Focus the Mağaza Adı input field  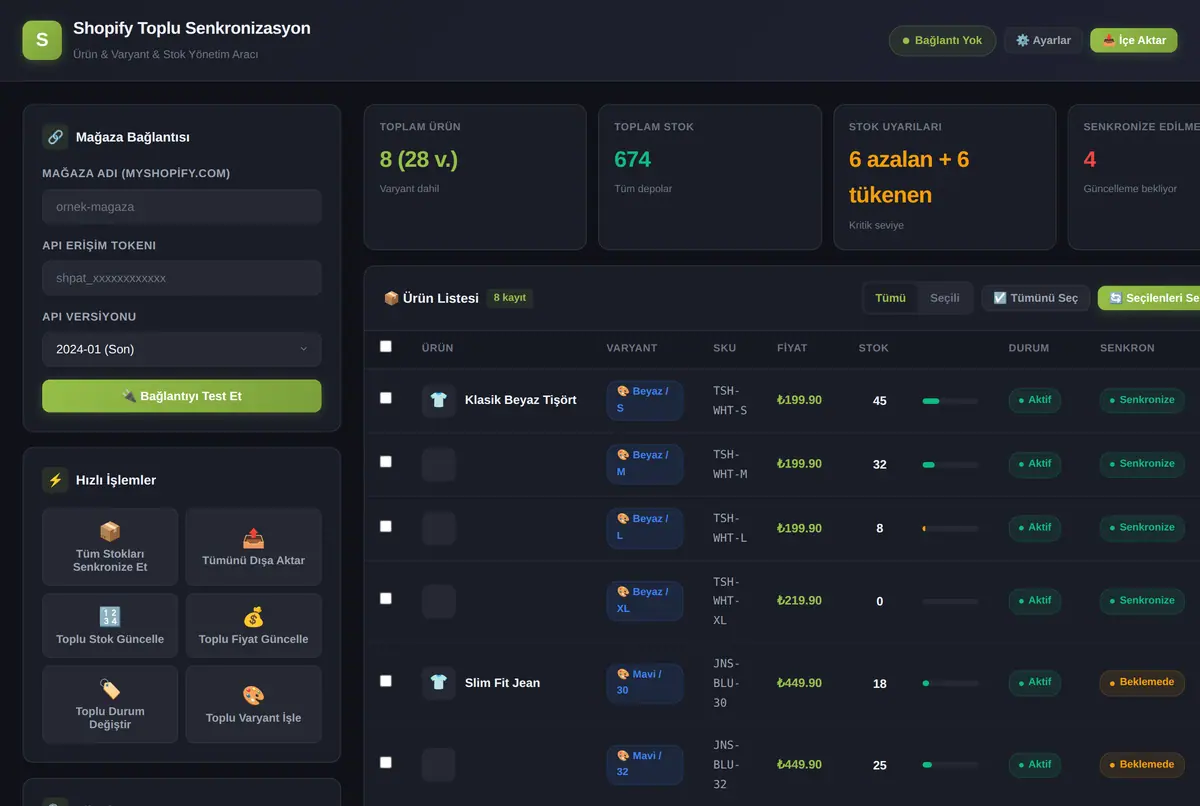pos(182,207)
